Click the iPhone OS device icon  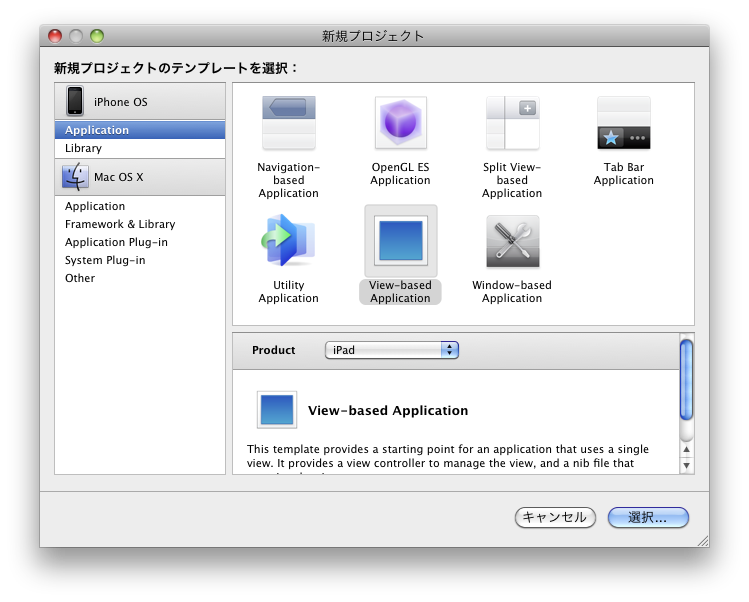click(x=75, y=101)
